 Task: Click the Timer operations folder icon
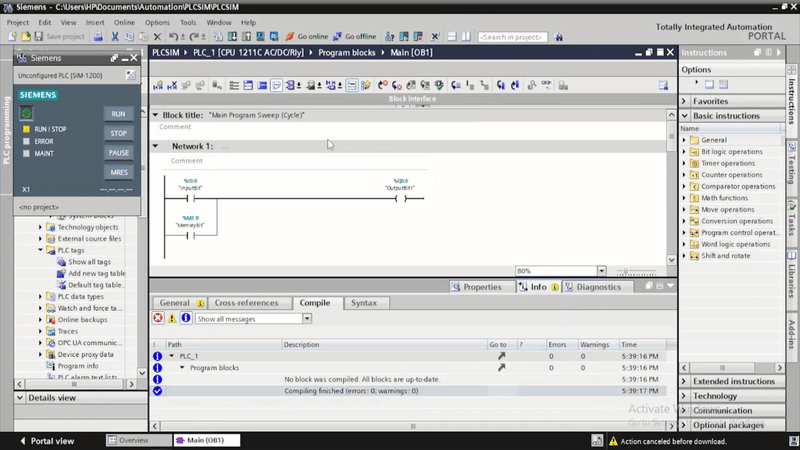coord(694,163)
